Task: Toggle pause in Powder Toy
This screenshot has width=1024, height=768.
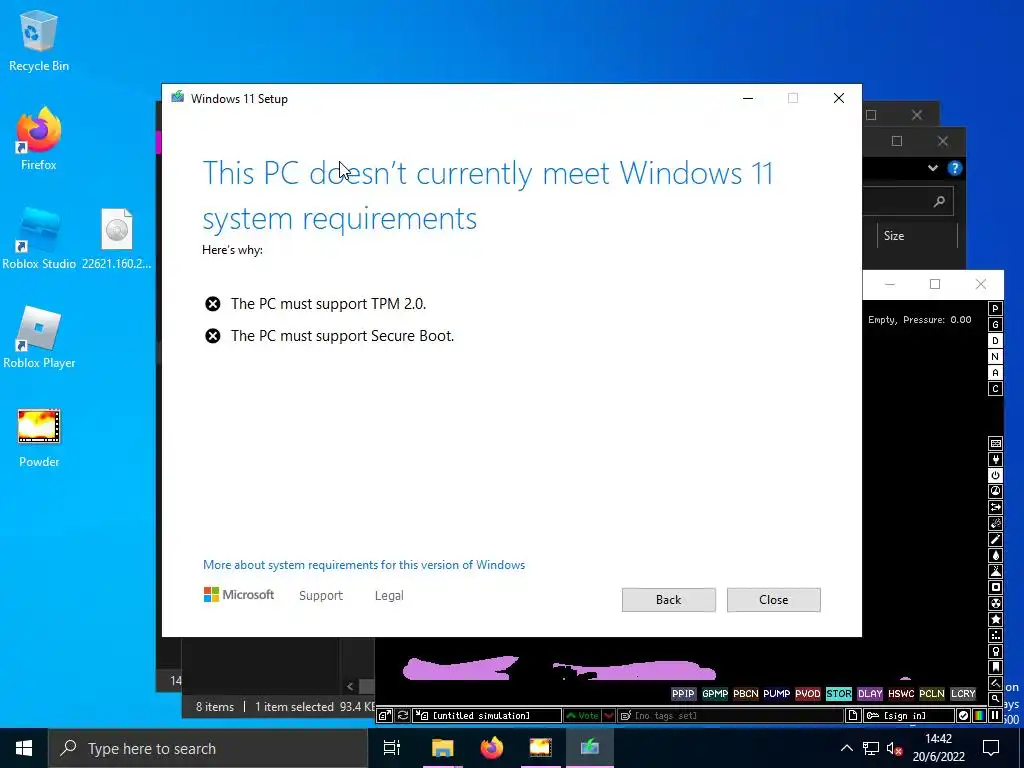Action: pyautogui.click(x=995, y=716)
